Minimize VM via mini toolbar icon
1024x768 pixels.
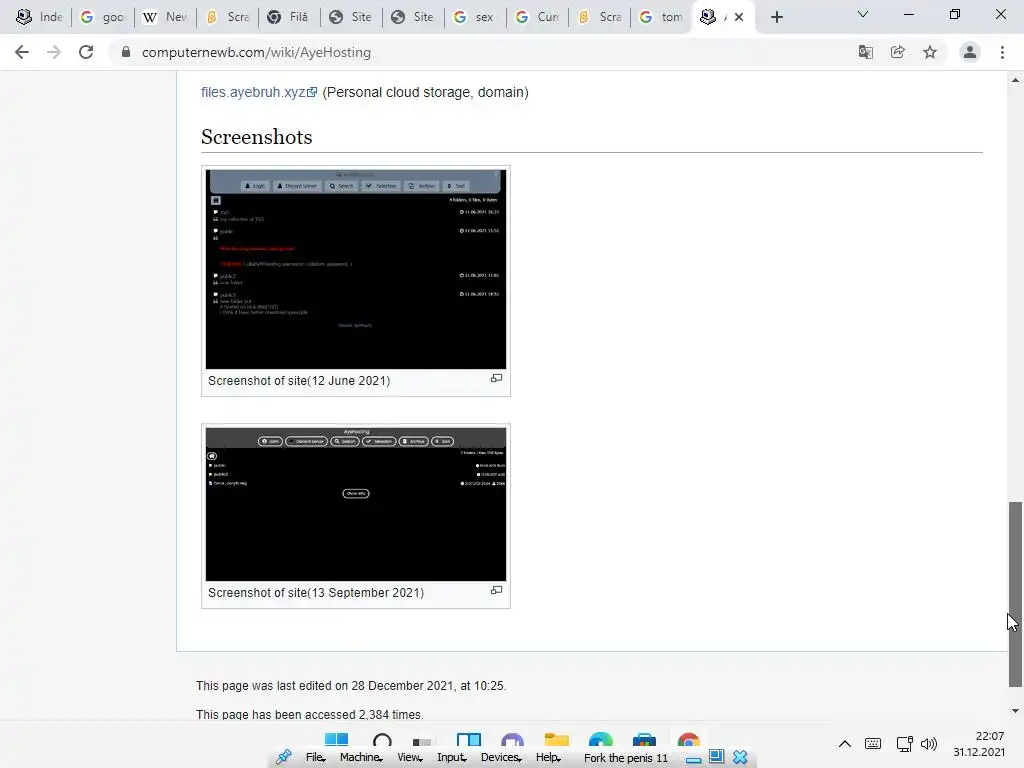(x=694, y=758)
